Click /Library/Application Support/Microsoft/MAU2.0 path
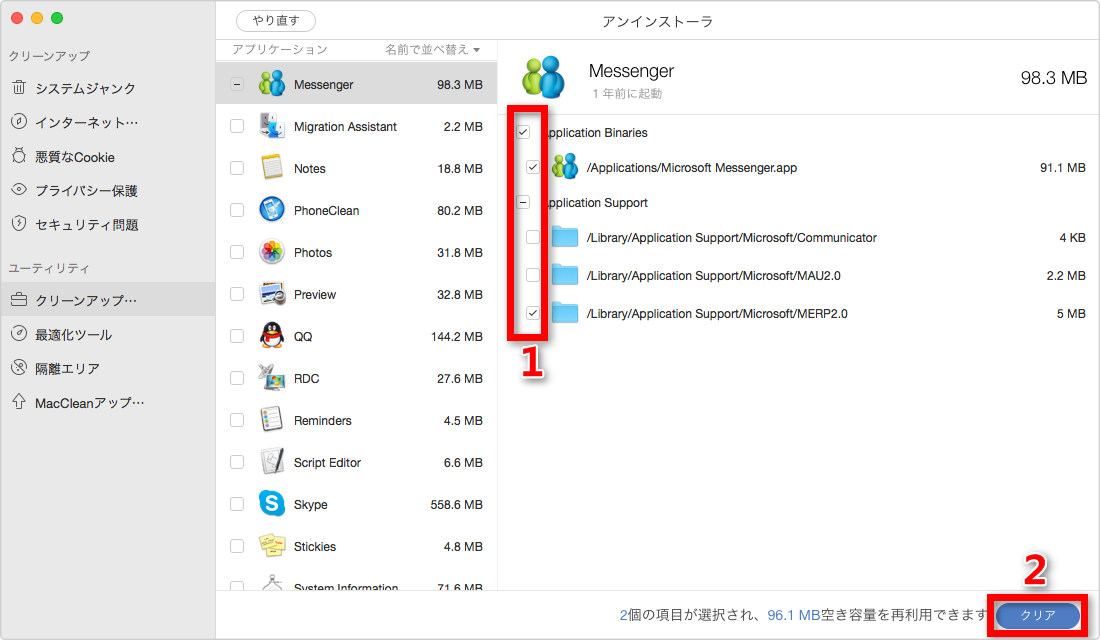 pyautogui.click(x=713, y=275)
